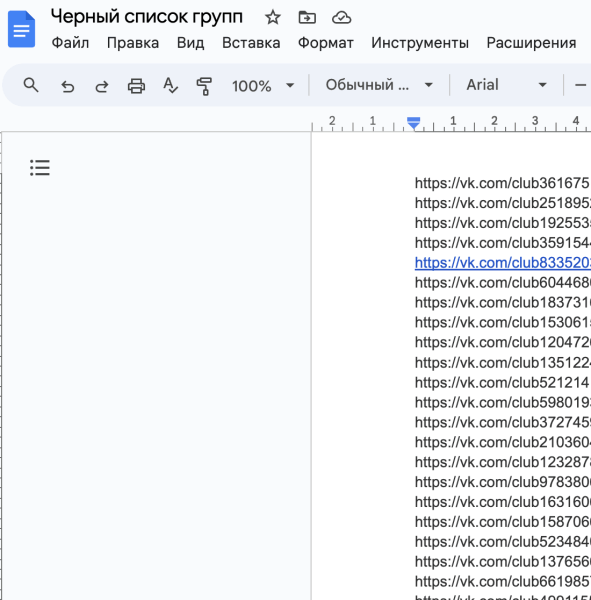Click the text line club137656

coord(503,562)
